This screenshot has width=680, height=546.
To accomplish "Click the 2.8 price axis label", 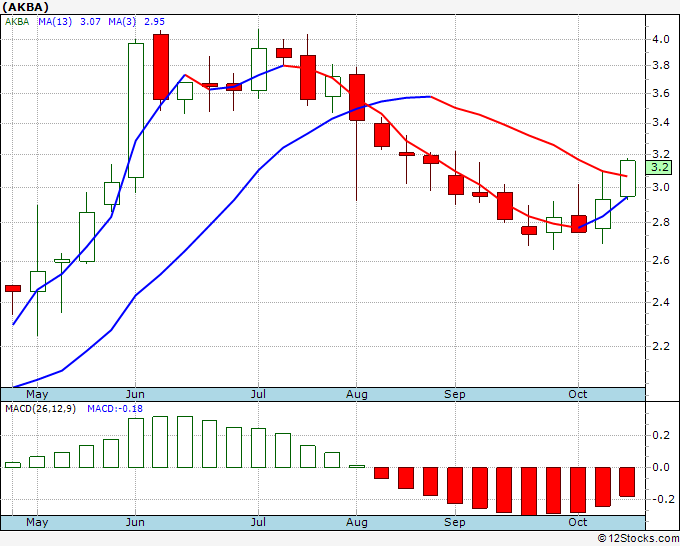I will pyautogui.click(x=661, y=222).
